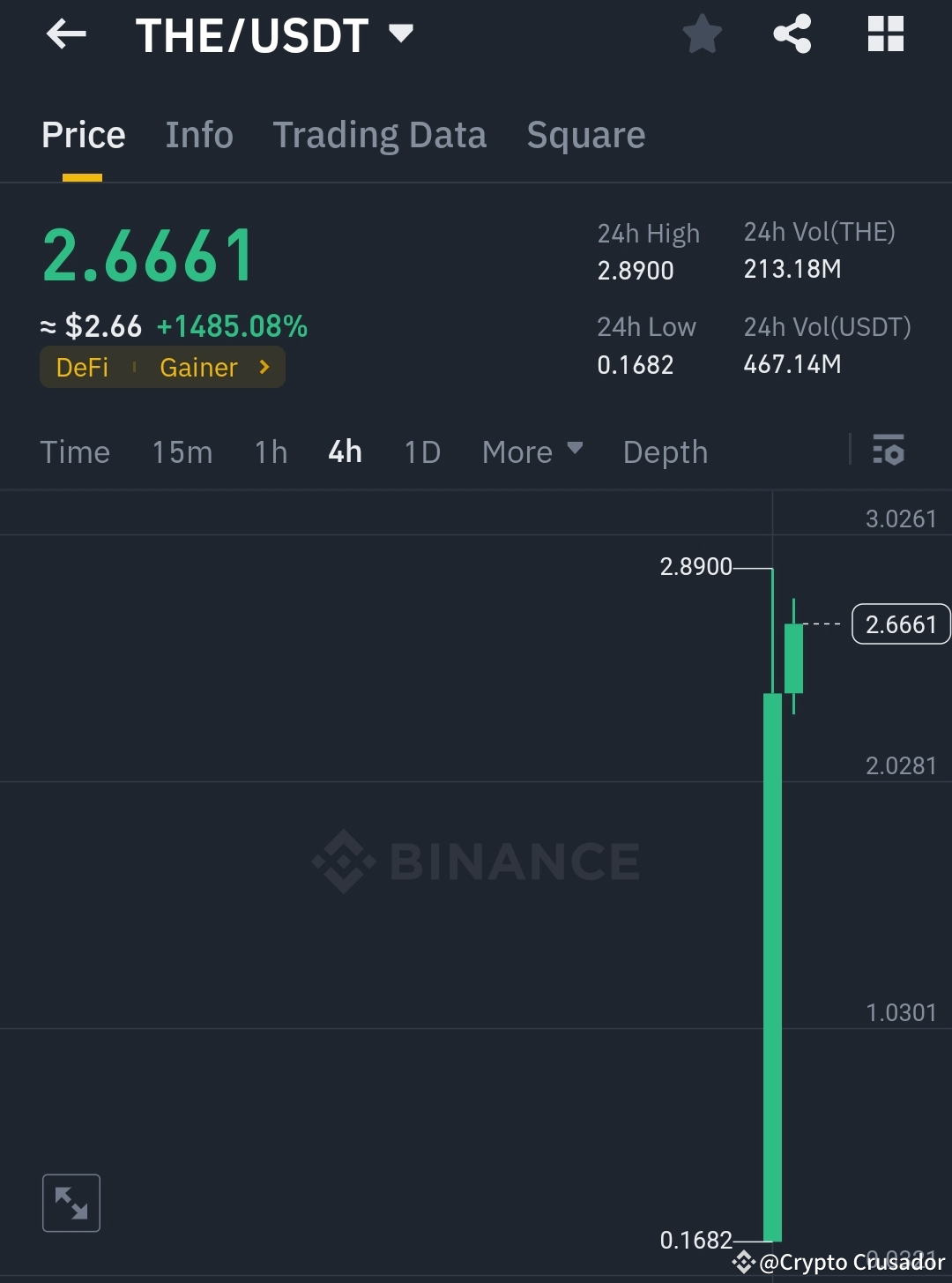Enable the 1D chart interval

(x=421, y=451)
